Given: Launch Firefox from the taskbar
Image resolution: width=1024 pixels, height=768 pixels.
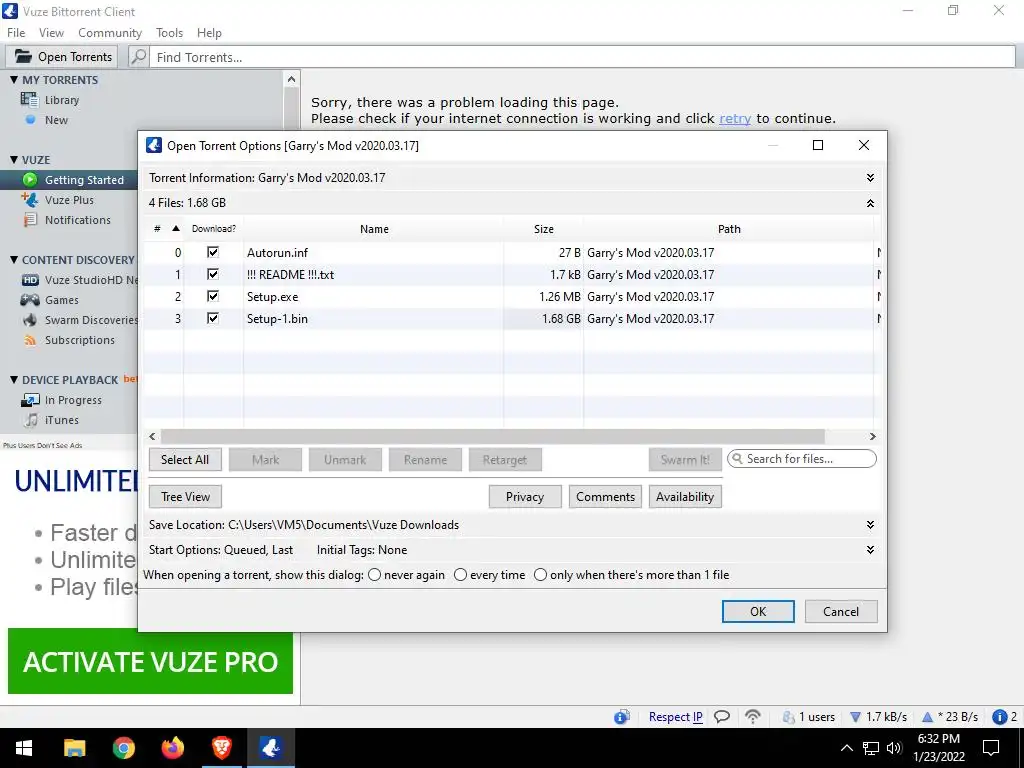Looking at the screenshot, I should coord(172,748).
